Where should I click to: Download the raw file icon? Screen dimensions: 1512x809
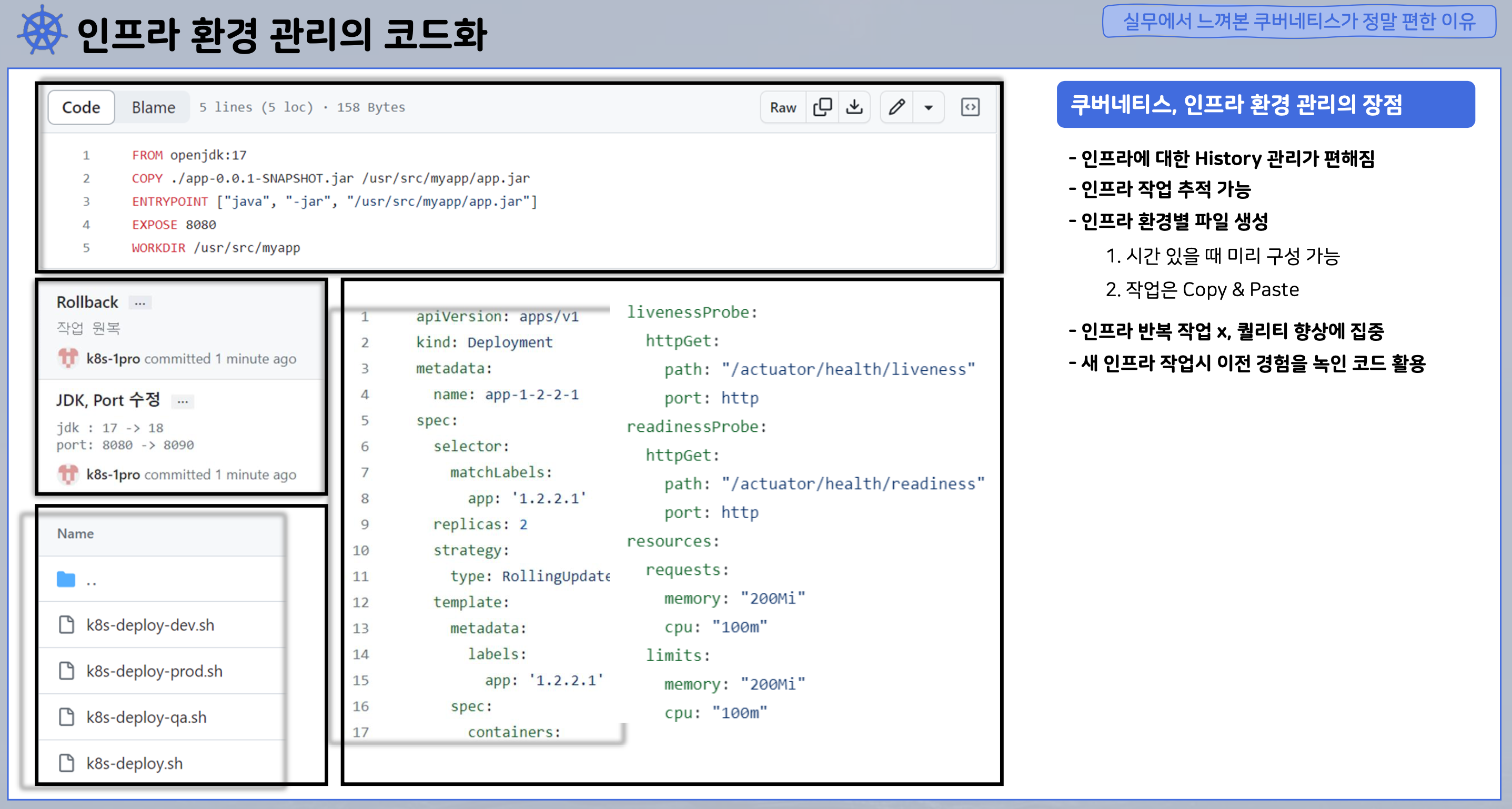tap(854, 107)
